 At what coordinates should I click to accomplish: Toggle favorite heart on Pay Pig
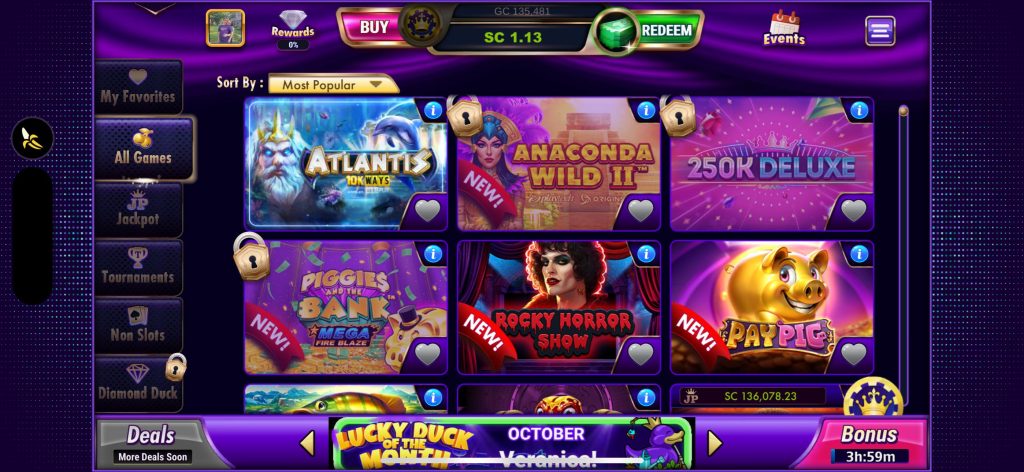(x=854, y=354)
